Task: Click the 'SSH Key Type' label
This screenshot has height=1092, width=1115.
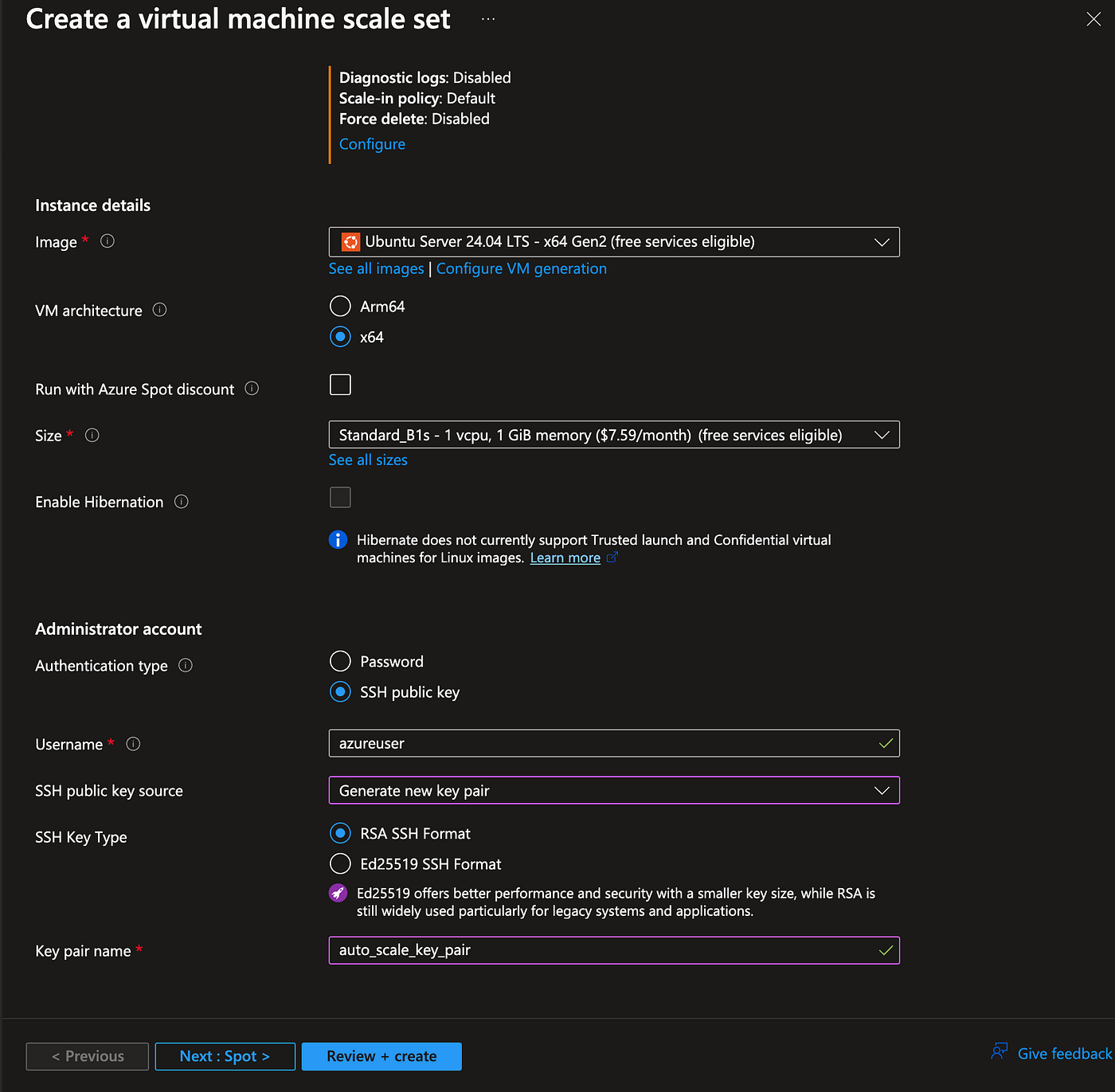Action: (81, 837)
